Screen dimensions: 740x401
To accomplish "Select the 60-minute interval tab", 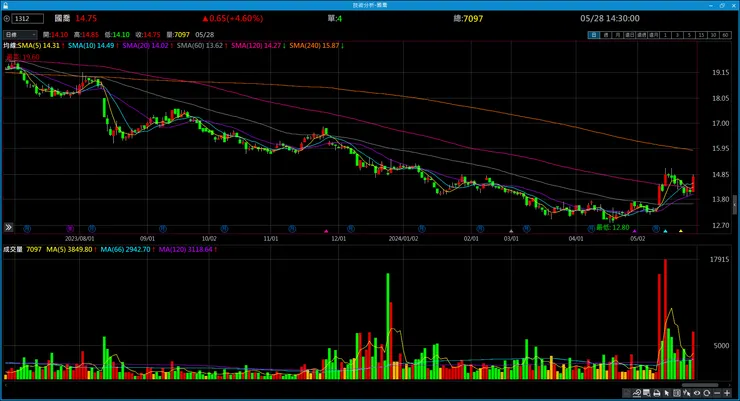I will point(725,35).
